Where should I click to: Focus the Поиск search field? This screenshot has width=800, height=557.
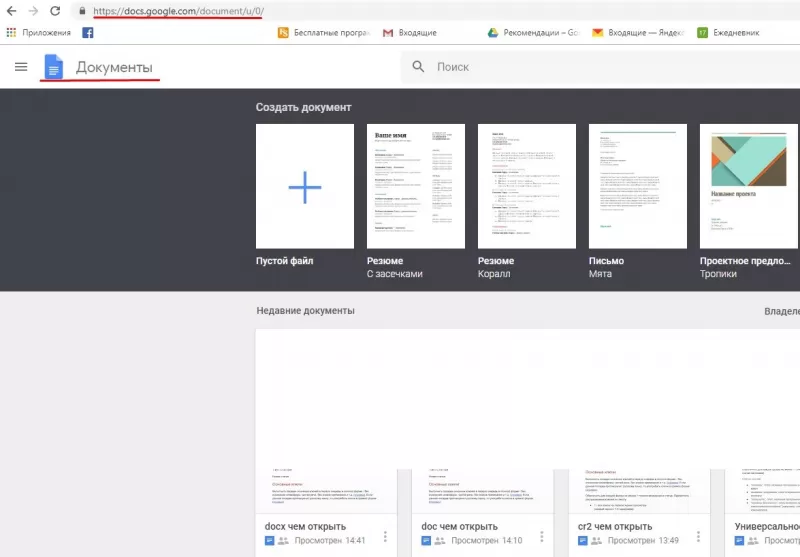coord(600,67)
